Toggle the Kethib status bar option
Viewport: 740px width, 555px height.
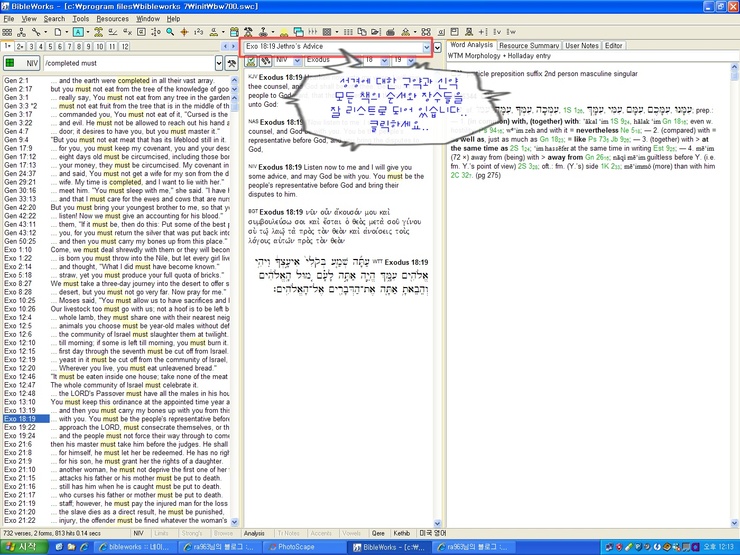click(x=402, y=533)
